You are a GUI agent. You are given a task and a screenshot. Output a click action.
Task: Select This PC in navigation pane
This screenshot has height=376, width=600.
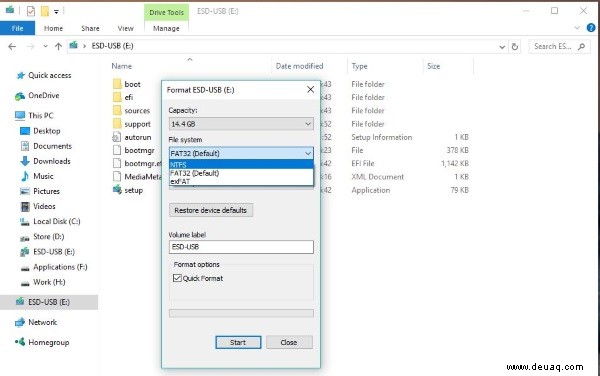point(41,116)
